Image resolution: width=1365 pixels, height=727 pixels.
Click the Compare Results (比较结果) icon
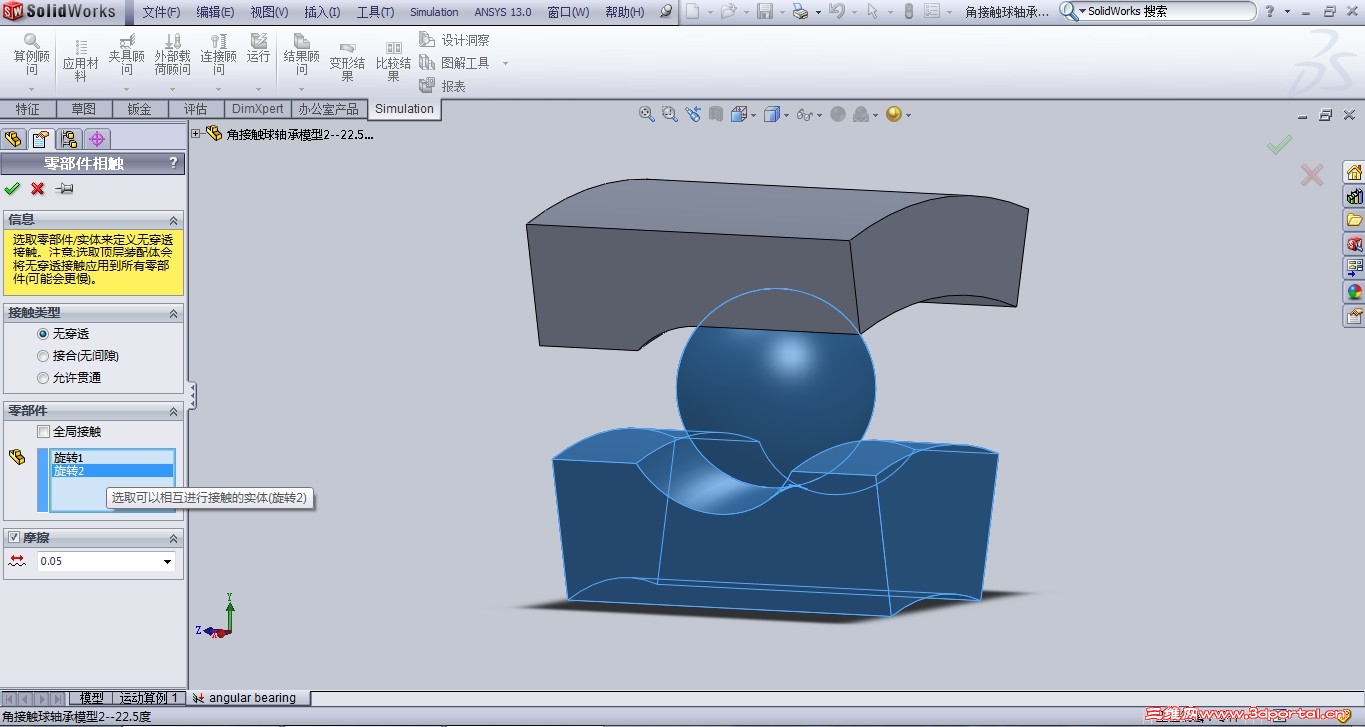coord(393,61)
